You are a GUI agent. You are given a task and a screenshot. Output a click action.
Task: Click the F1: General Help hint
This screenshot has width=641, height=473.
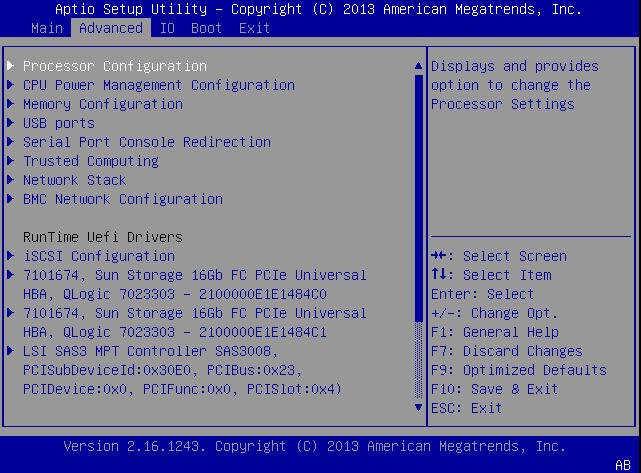[x=495, y=332]
